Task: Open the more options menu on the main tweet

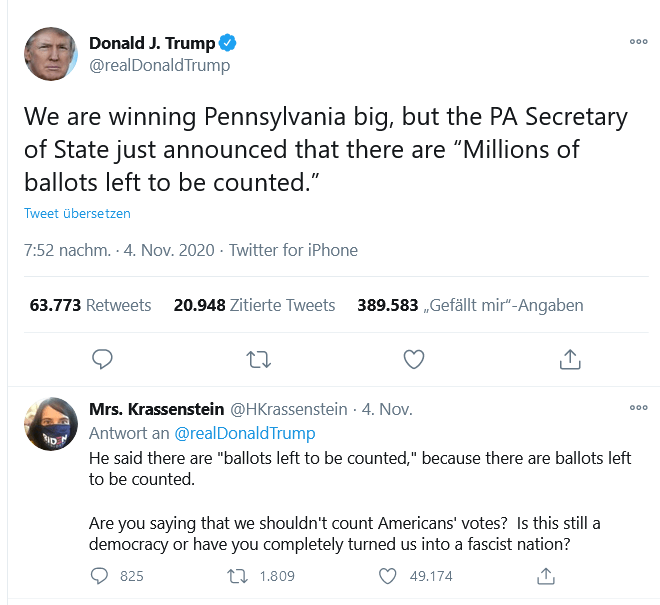Action: tap(638, 43)
